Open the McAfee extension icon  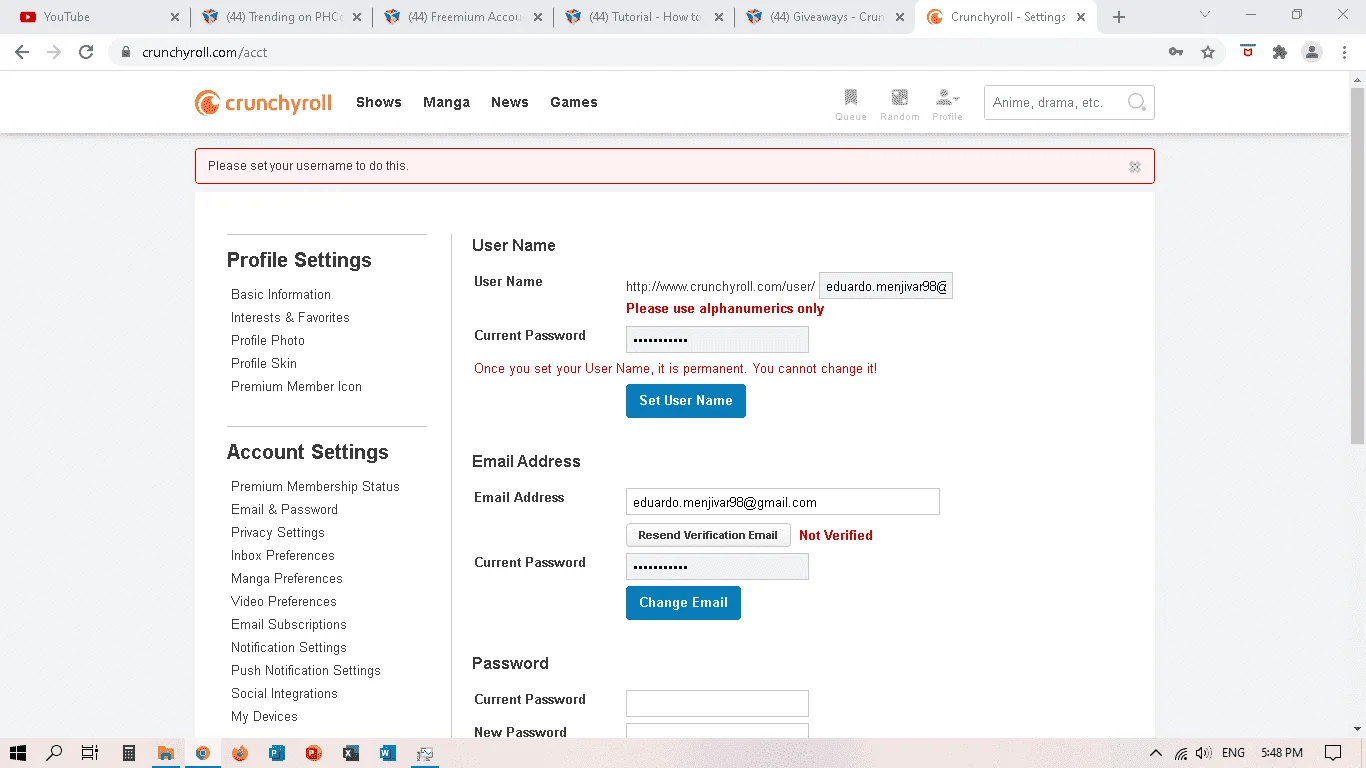(1247, 52)
